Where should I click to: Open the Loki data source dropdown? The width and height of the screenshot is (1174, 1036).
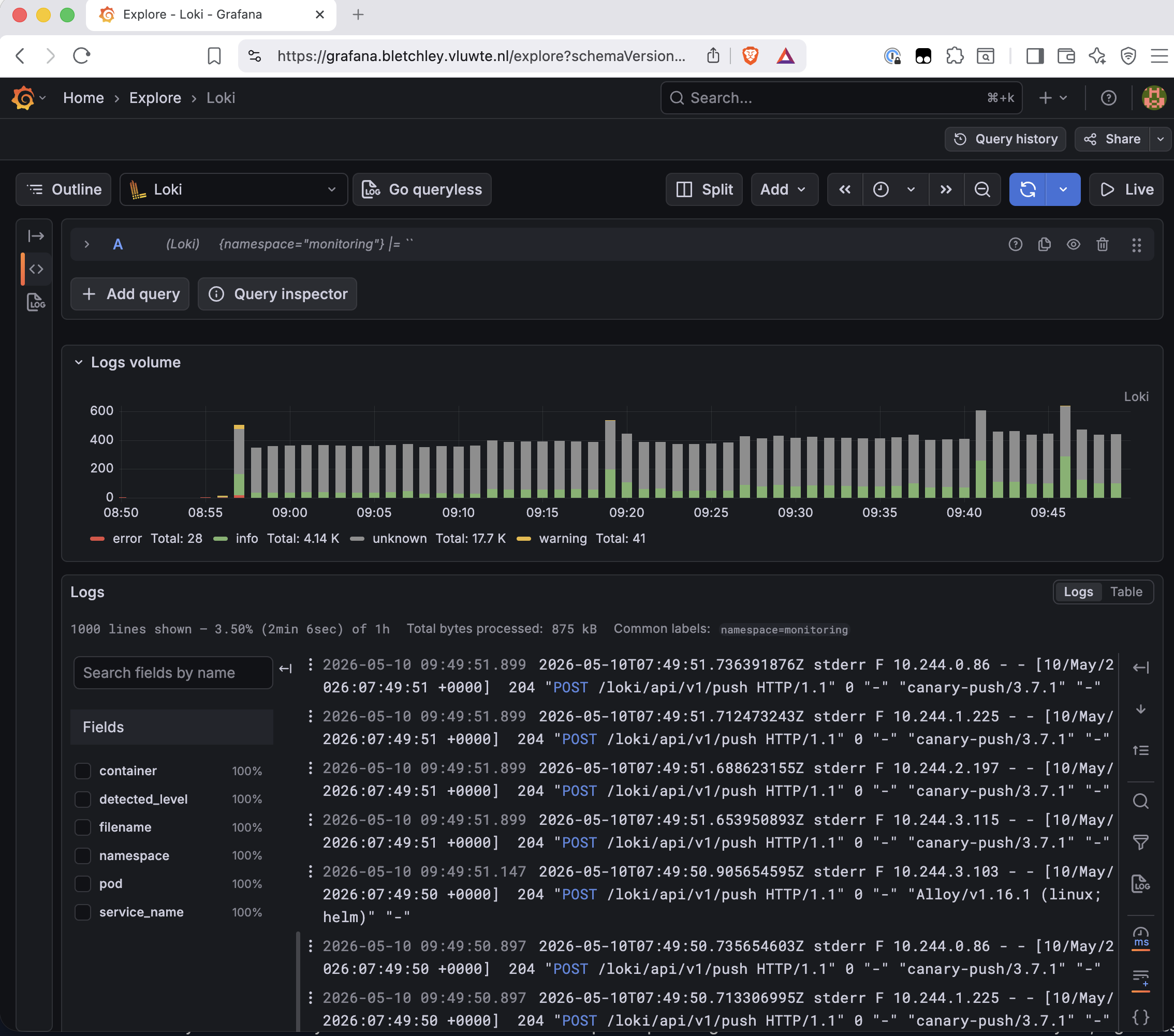coord(233,189)
